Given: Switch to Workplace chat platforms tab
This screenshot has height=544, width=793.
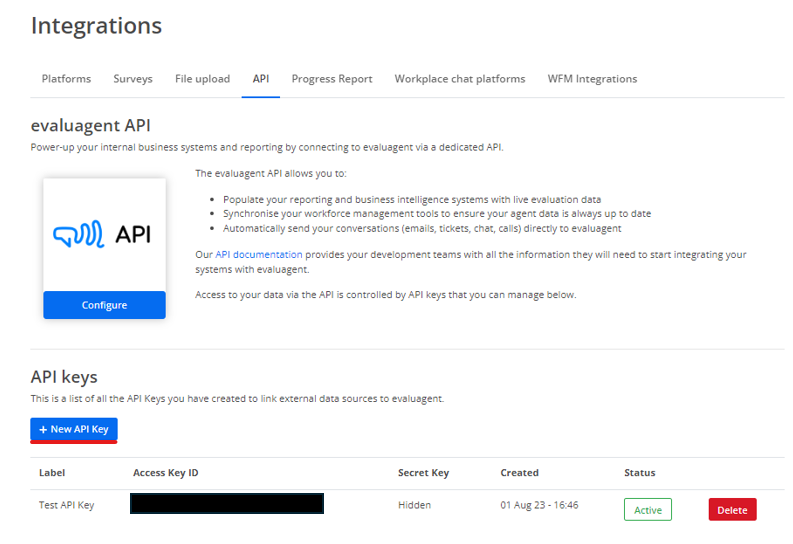Looking at the screenshot, I should [460, 79].
